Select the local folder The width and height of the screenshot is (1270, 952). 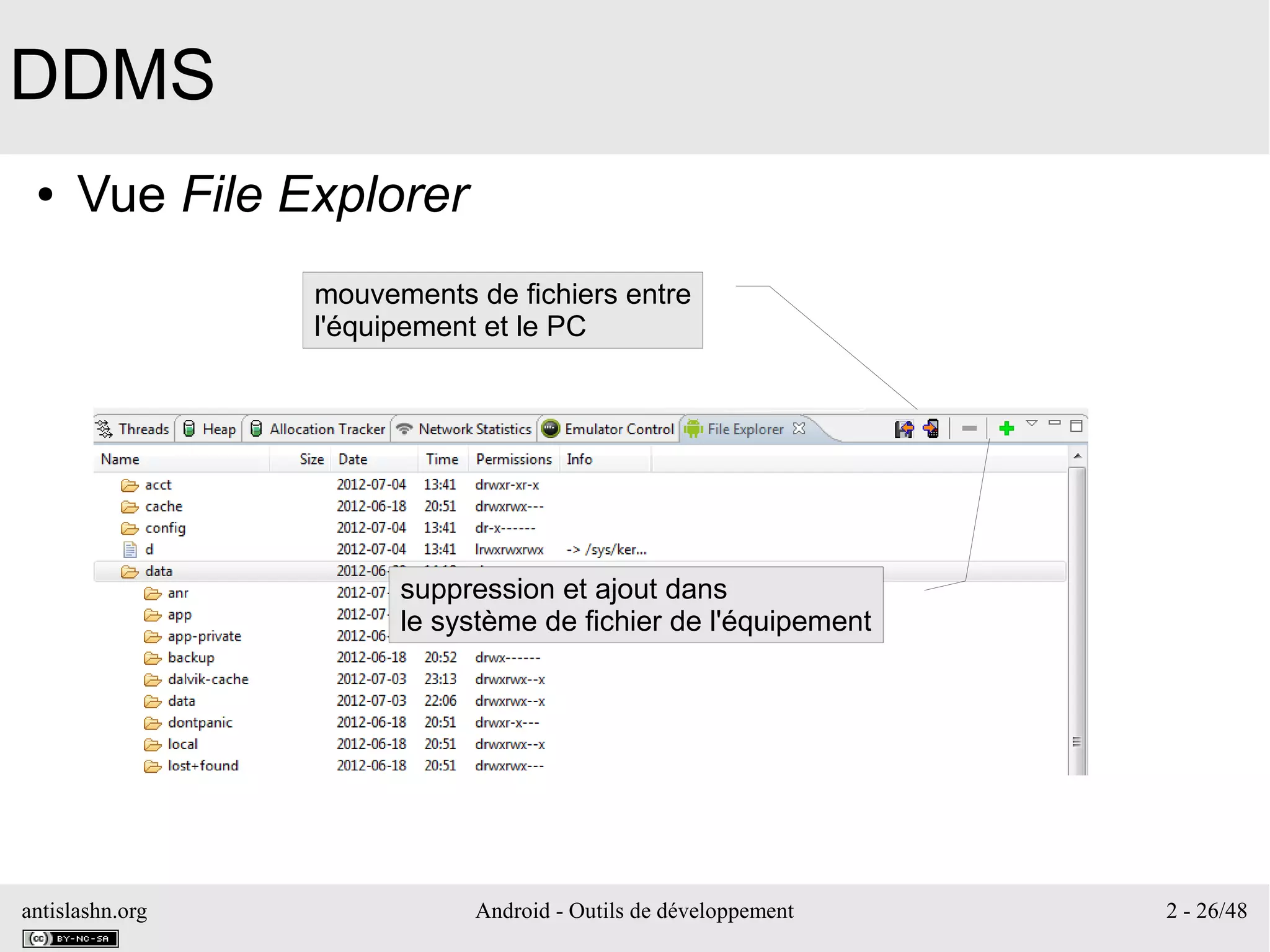(x=580, y=745)
